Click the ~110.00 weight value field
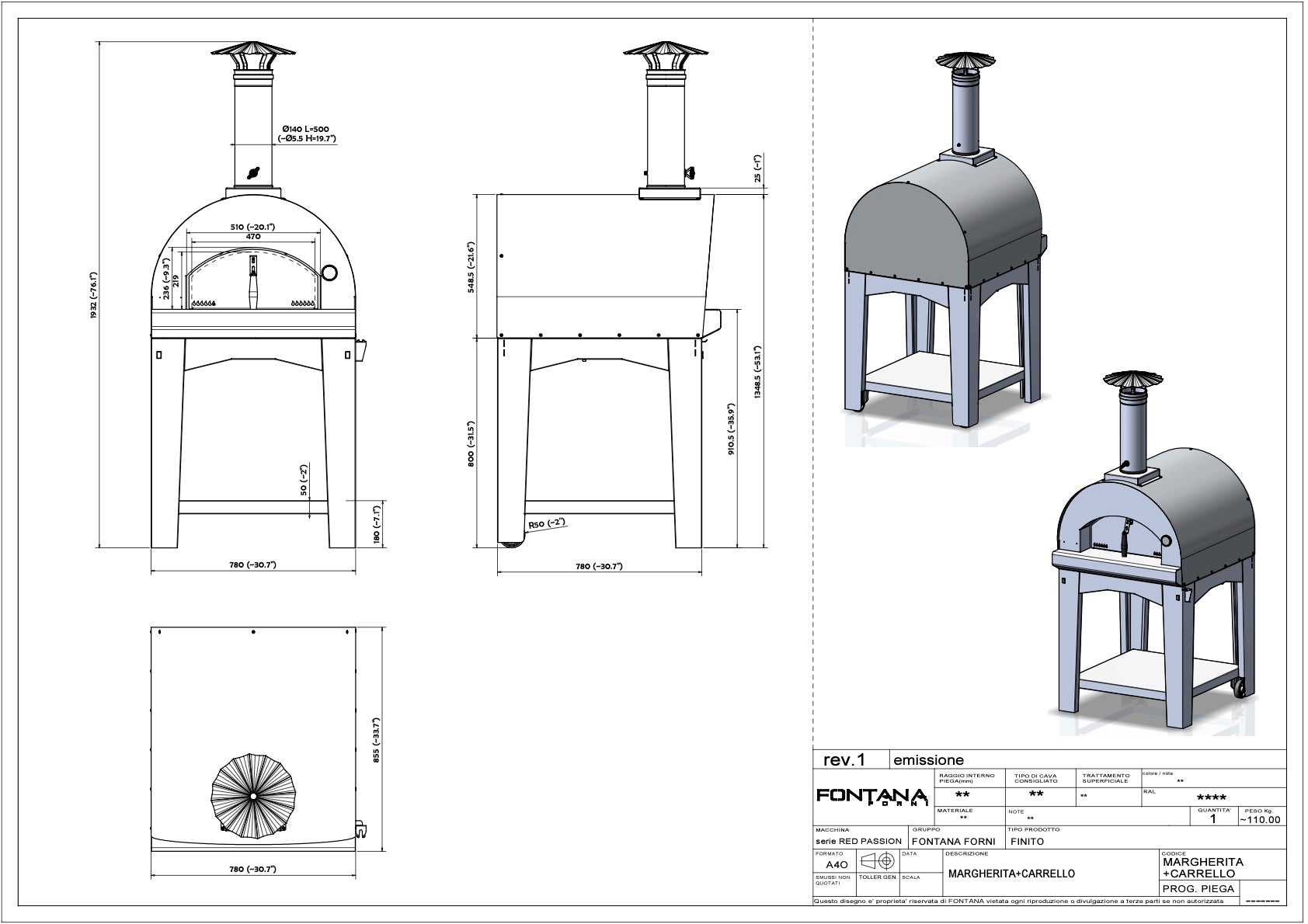Screen dimensions: 1308x924 point(1260,819)
